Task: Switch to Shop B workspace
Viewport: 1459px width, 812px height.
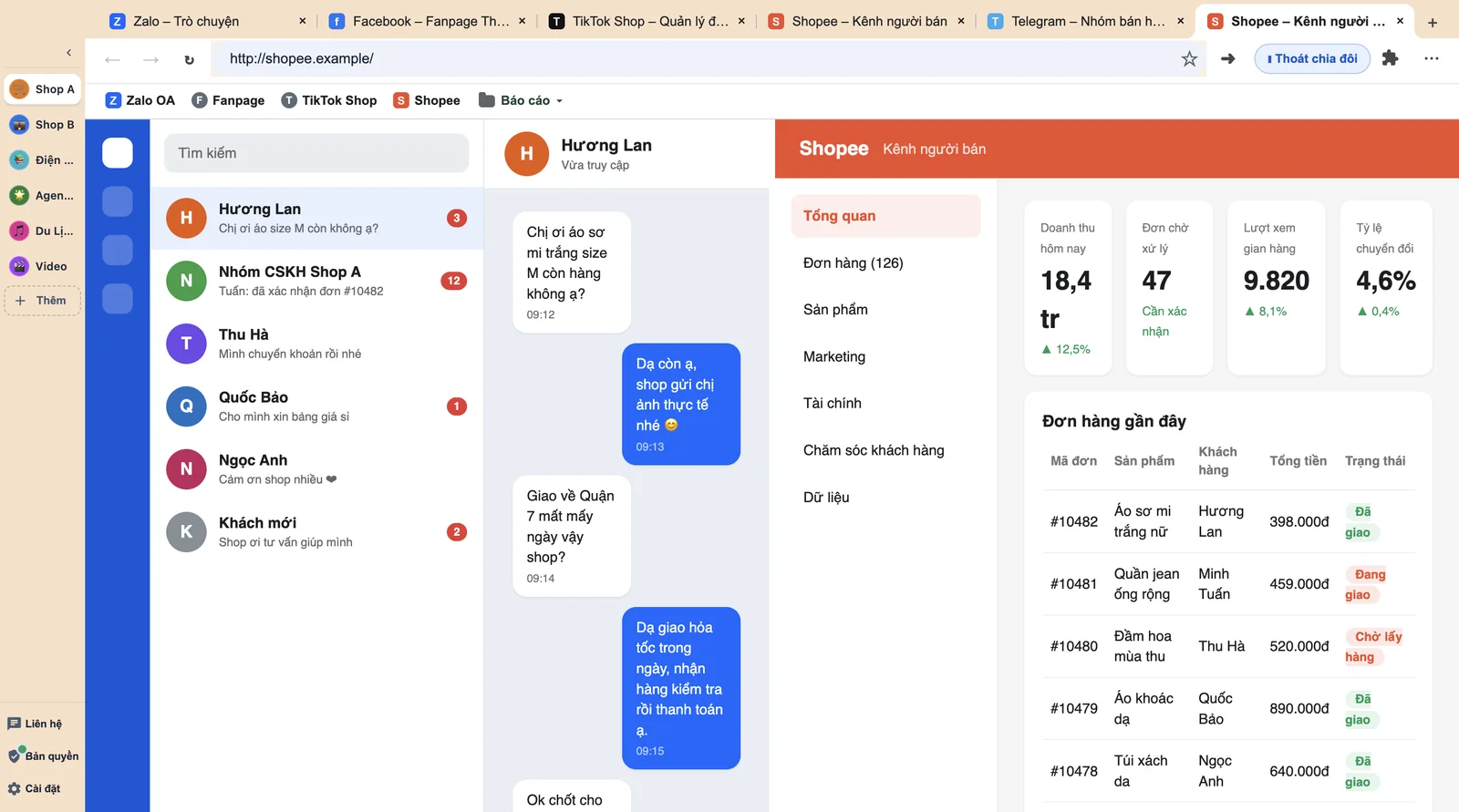Action: click(42, 125)
